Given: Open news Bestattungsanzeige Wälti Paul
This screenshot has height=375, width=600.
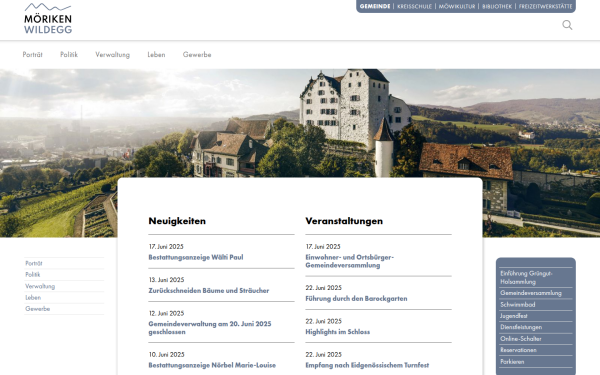Looking at the screenshot, I should [x=196, y=258].
